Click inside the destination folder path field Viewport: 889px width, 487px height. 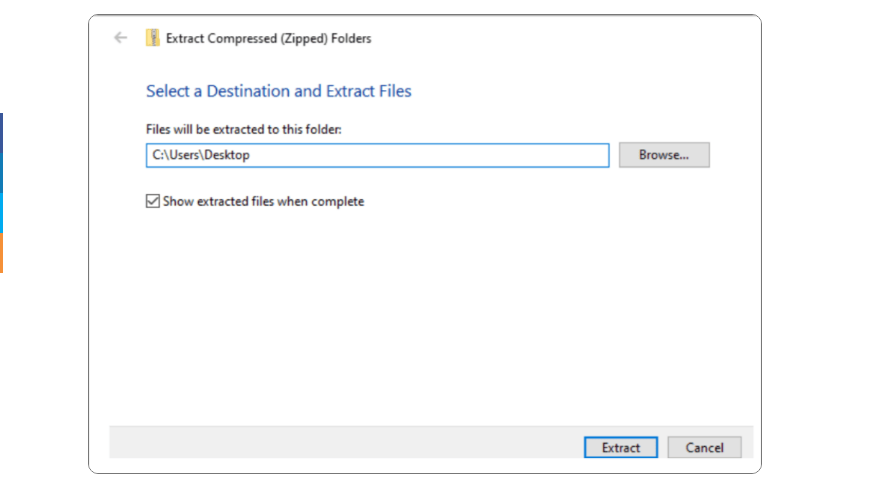click(378, 155)
